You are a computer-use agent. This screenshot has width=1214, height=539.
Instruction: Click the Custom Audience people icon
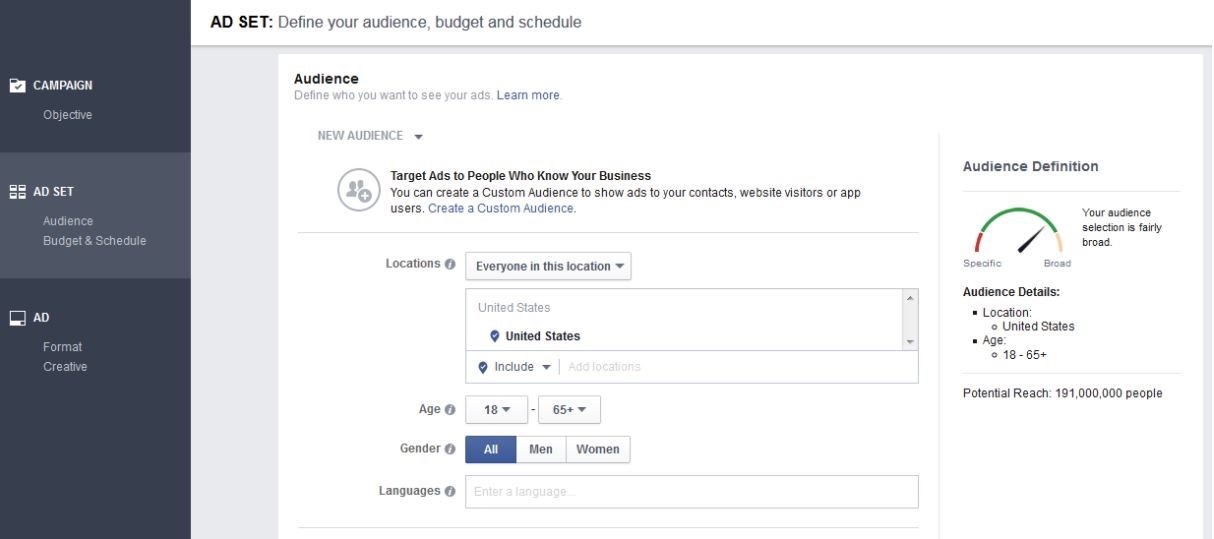[x=356, y=190]
